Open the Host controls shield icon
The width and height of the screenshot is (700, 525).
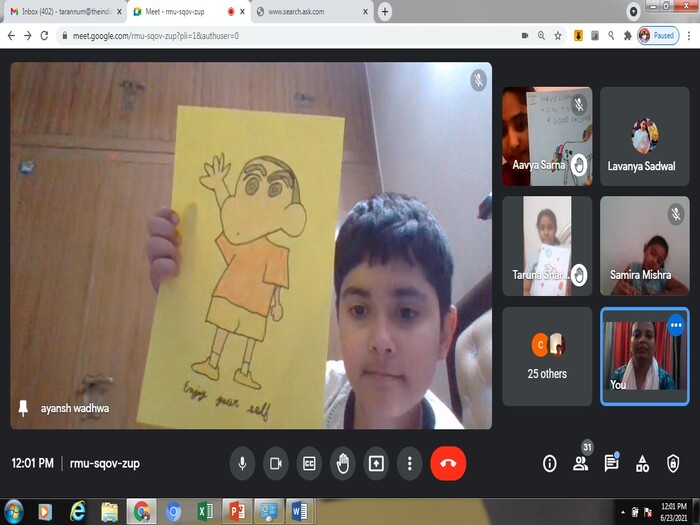point(673,463)
